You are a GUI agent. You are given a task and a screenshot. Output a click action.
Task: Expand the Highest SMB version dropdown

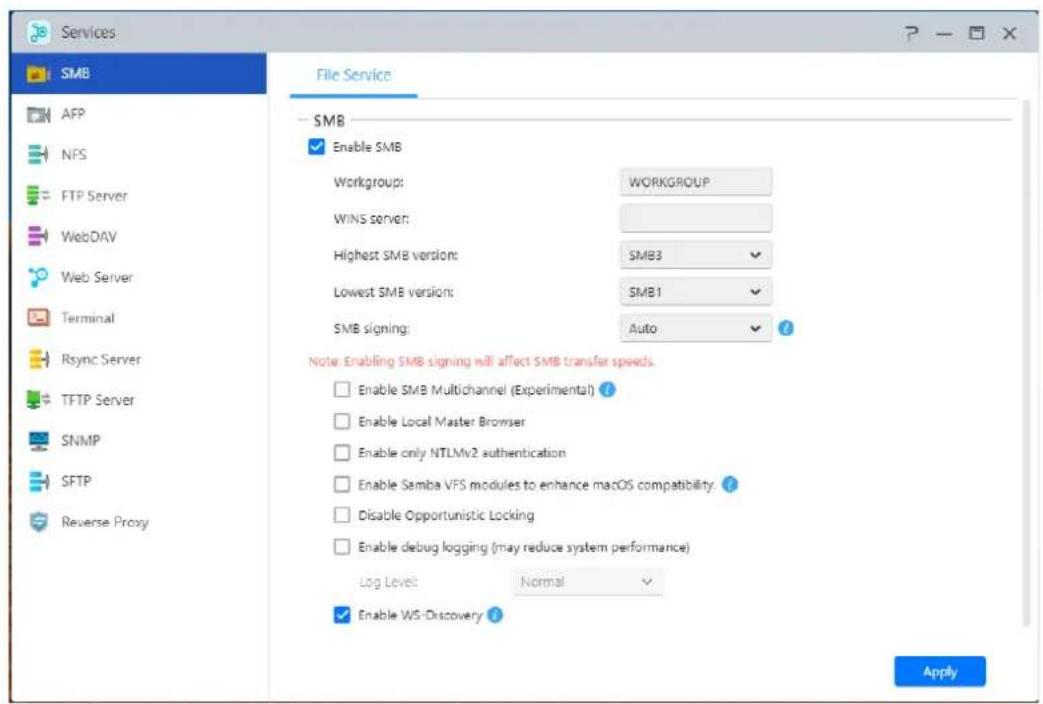pyautogui.click(x=695, y=255)
